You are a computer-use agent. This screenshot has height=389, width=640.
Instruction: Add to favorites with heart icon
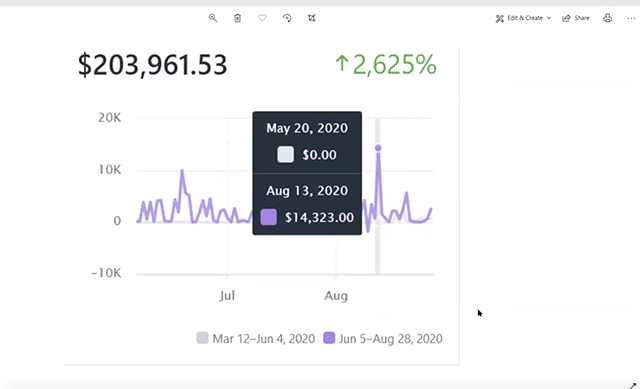click(x=262, y=18)
